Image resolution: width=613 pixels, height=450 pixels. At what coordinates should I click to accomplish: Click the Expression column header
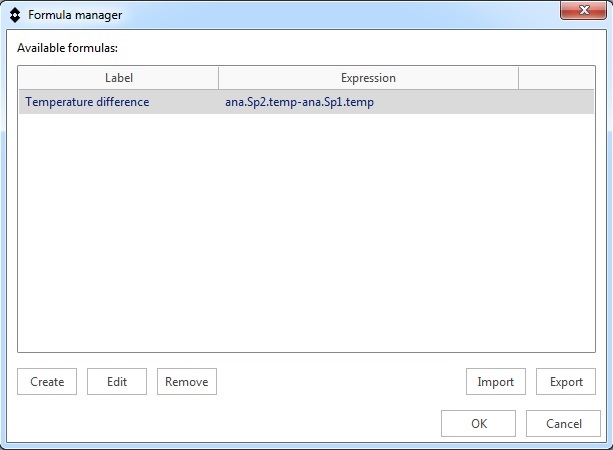pos(368,78)
